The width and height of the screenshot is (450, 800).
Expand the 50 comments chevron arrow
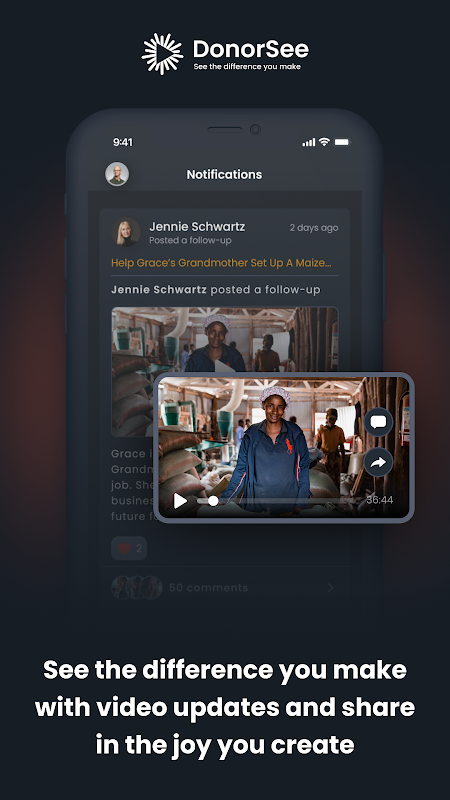(331, 588)
